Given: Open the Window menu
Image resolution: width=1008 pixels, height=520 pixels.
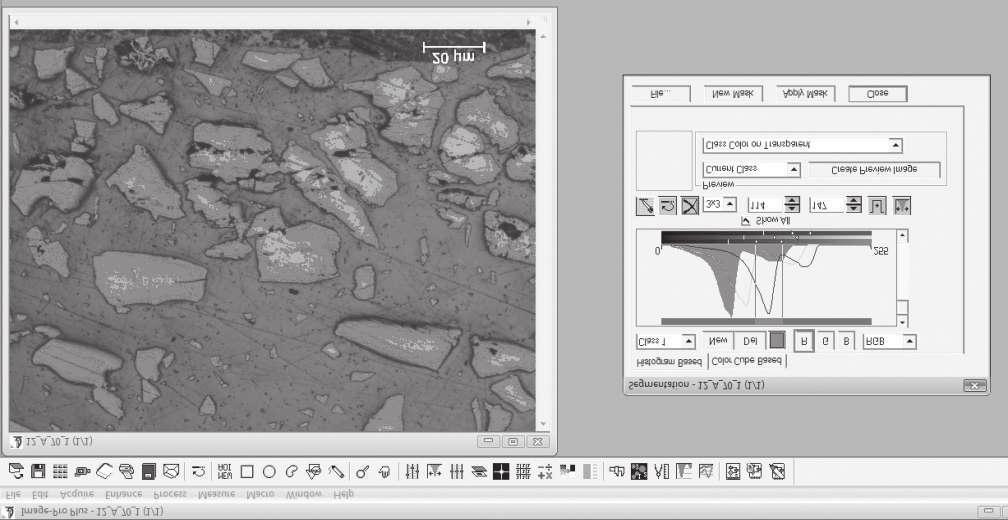Looking at the screenshot, I should [x=304, y=495].
